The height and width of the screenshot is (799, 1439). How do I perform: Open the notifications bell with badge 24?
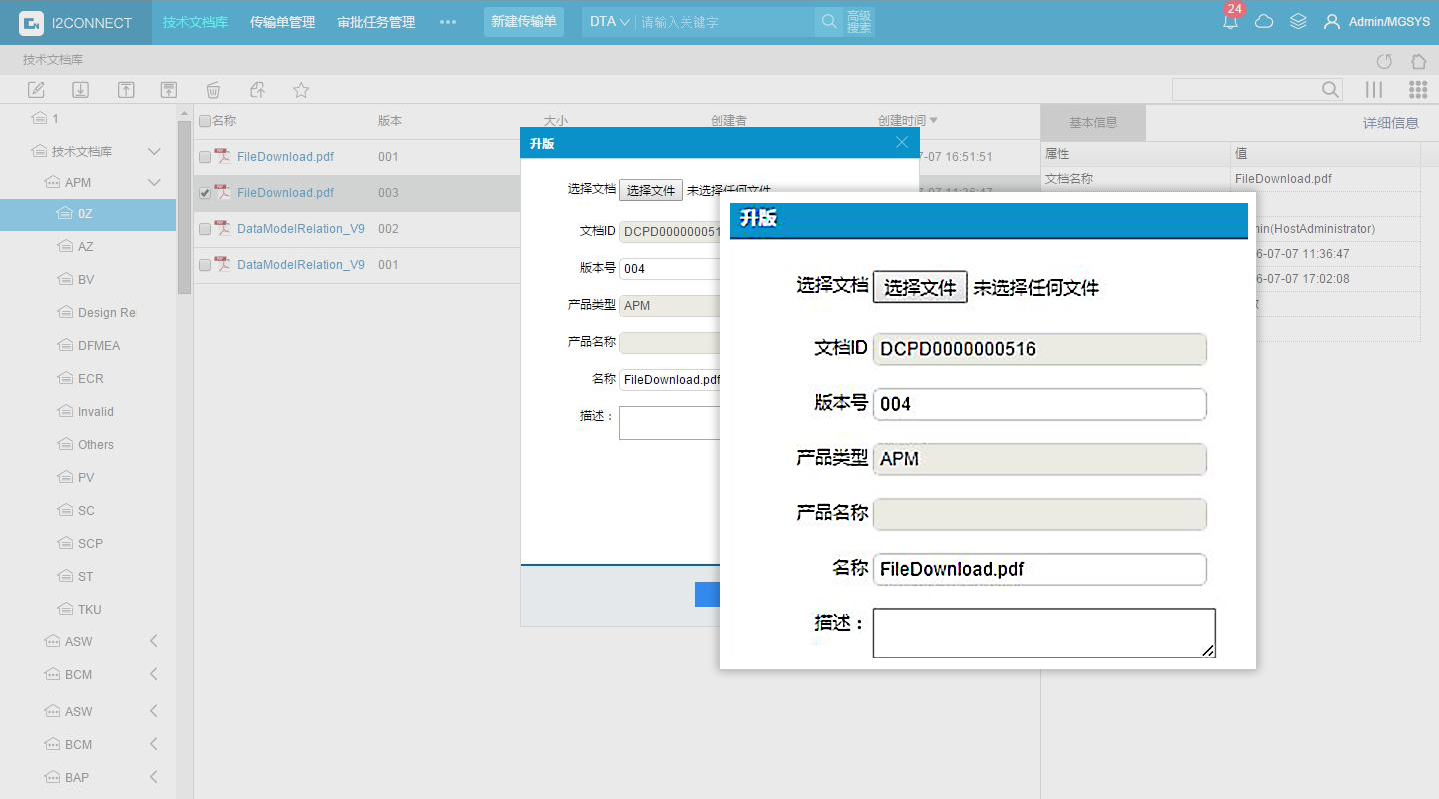[x=1231, y=21]
